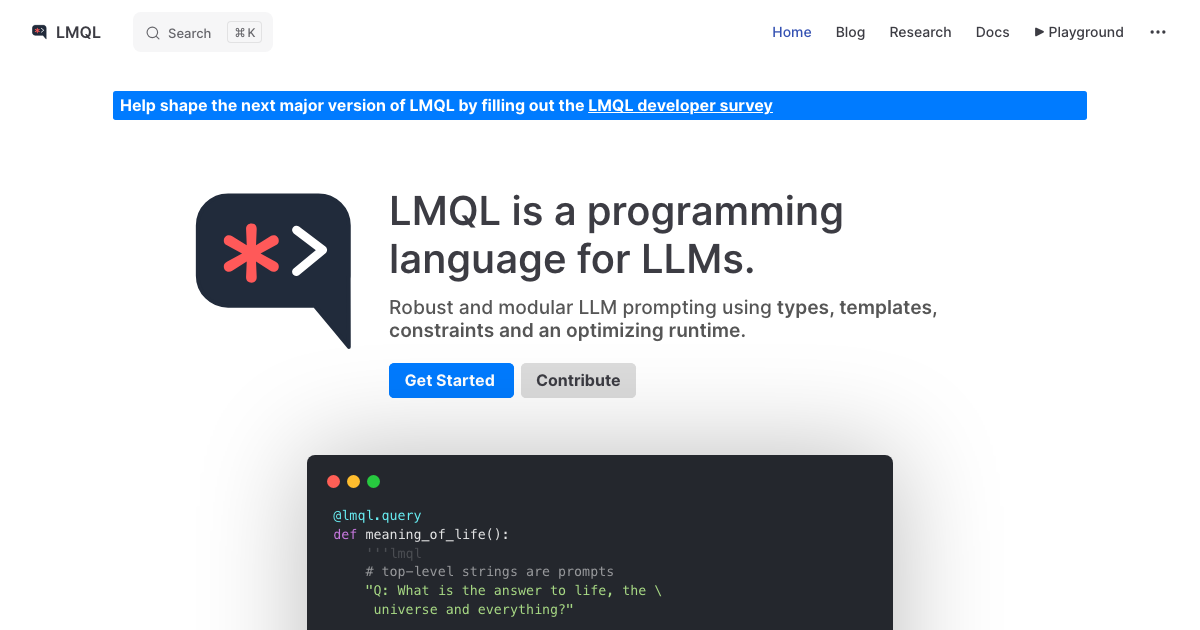Click the LMQL logo icon in navbar

coord(39,32)
